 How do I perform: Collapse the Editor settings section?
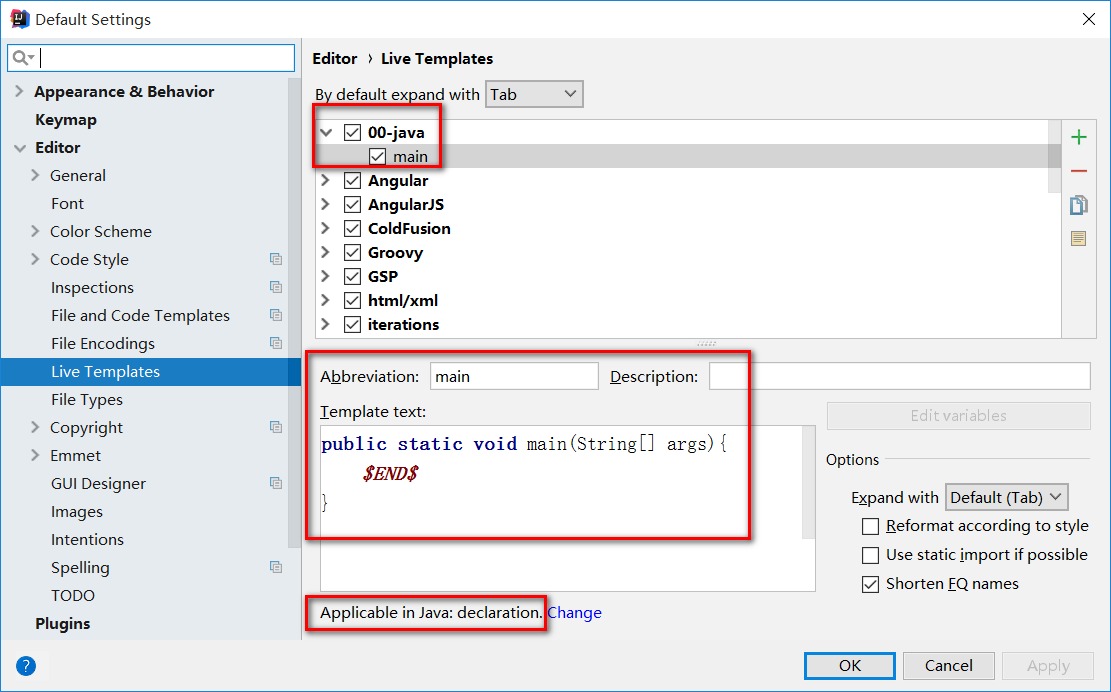pyautogui.click(x=19, y=148)
